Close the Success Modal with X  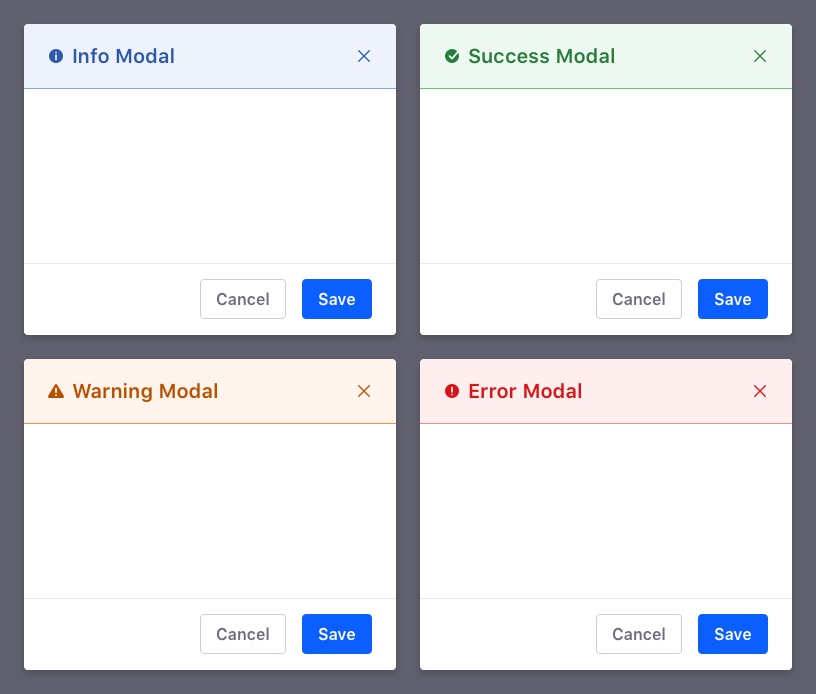[760, 56]
